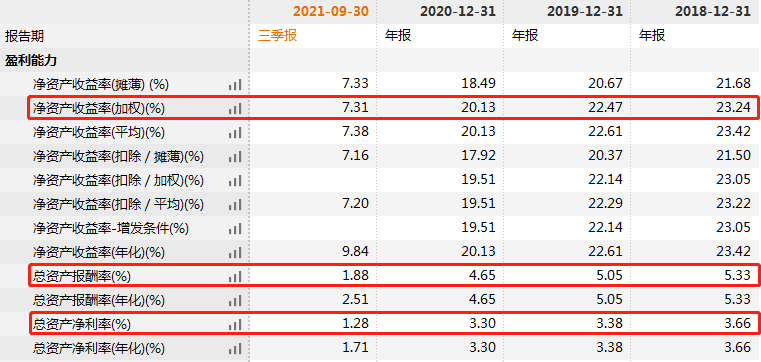Screen dimensions: 761x362
Task: Open chart icon for 净资产收益率(扣除 / 摊薄) row
Action: pyautogui.click(x=235, y=157)
